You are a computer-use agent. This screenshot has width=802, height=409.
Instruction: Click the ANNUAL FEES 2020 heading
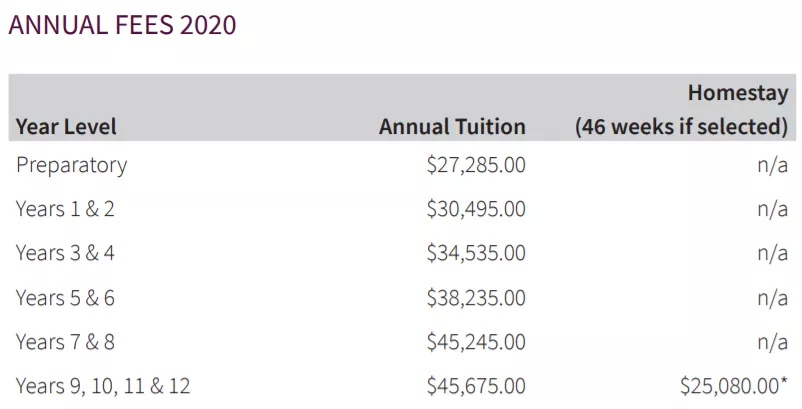(122, 25)
